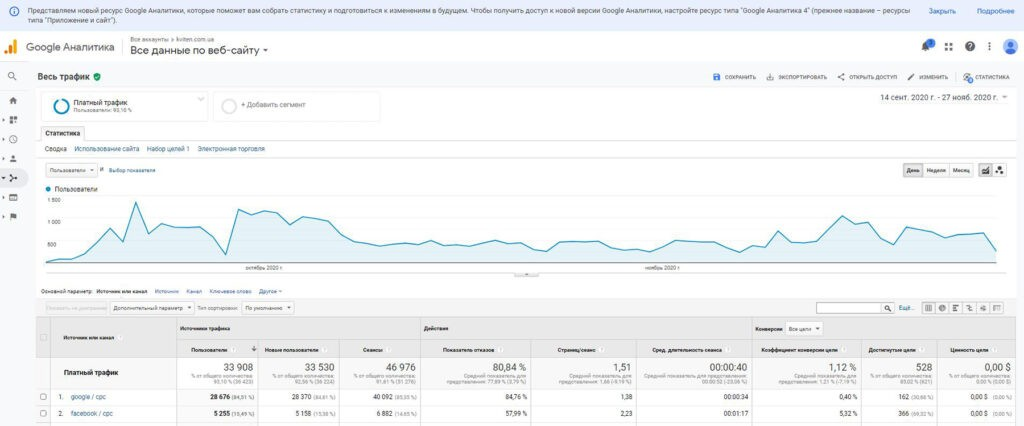Switch chart to motion bubble type
Image resolution: width=1024 pixels, height=426 pixels.
(999, 170)
